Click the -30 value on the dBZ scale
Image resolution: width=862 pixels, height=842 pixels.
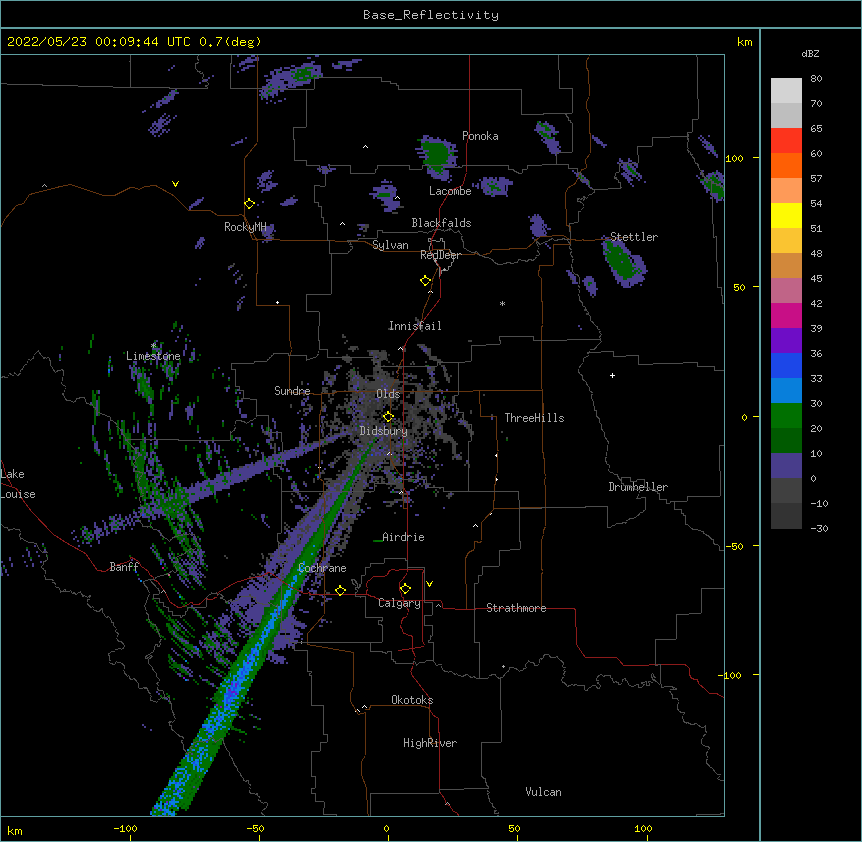tap(819, 528)
